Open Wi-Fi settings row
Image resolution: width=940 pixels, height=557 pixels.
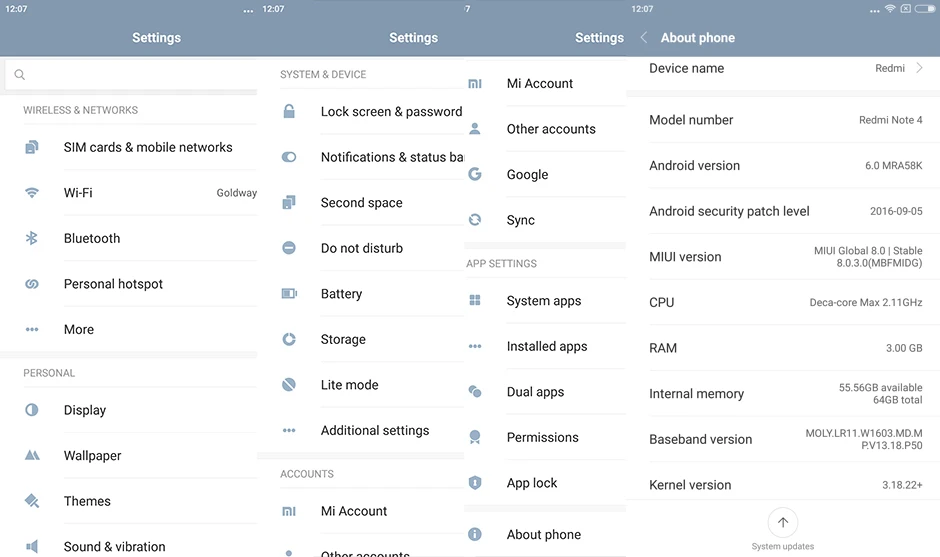[x=129, y=192]
